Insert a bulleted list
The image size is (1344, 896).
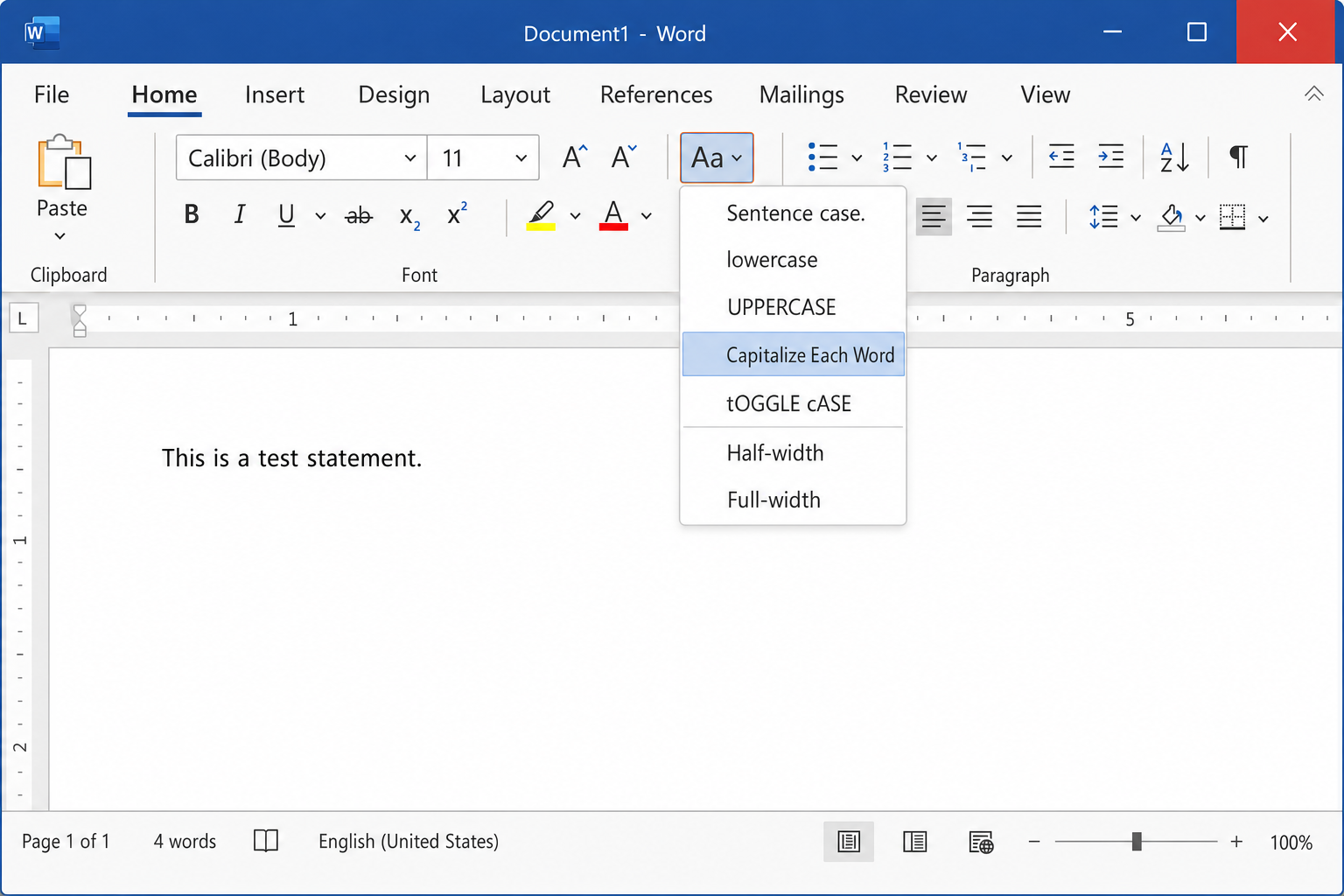coord(822,157)
